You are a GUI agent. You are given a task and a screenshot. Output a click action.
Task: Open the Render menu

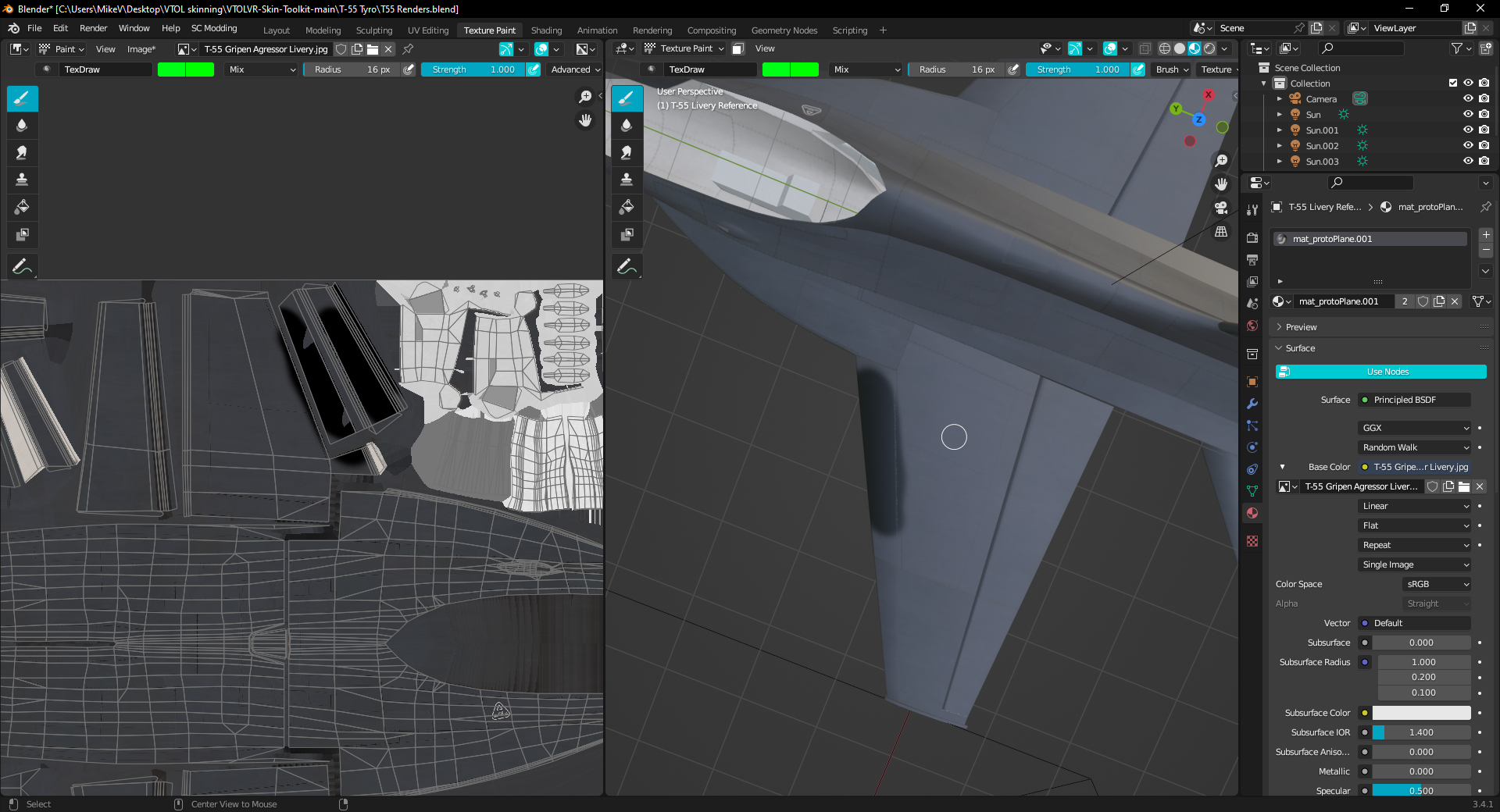click(x=93, y=28)
